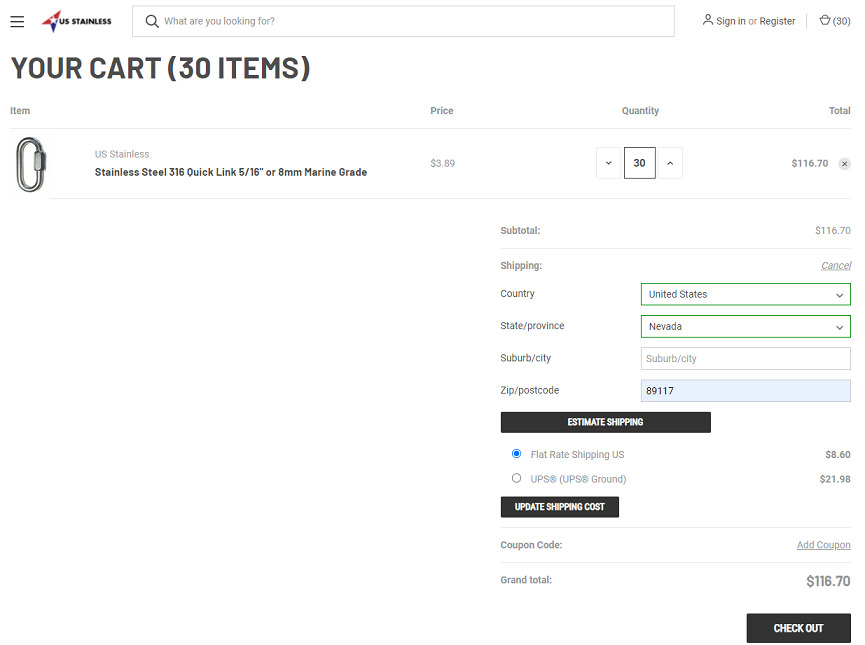
Task: Decrease quantity with the down arrow
Action: (x=608, y=163)
